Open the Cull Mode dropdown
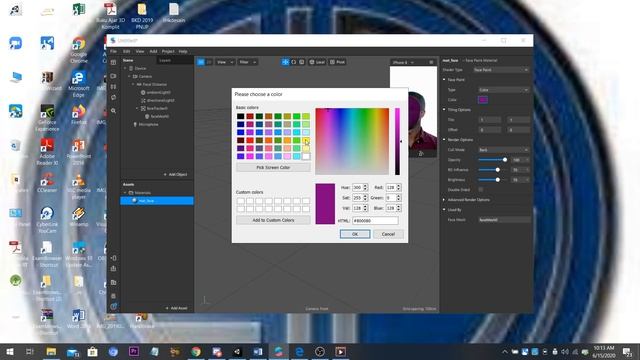The width and height of the screenshot is (640, 360). (x=504, y=150)
